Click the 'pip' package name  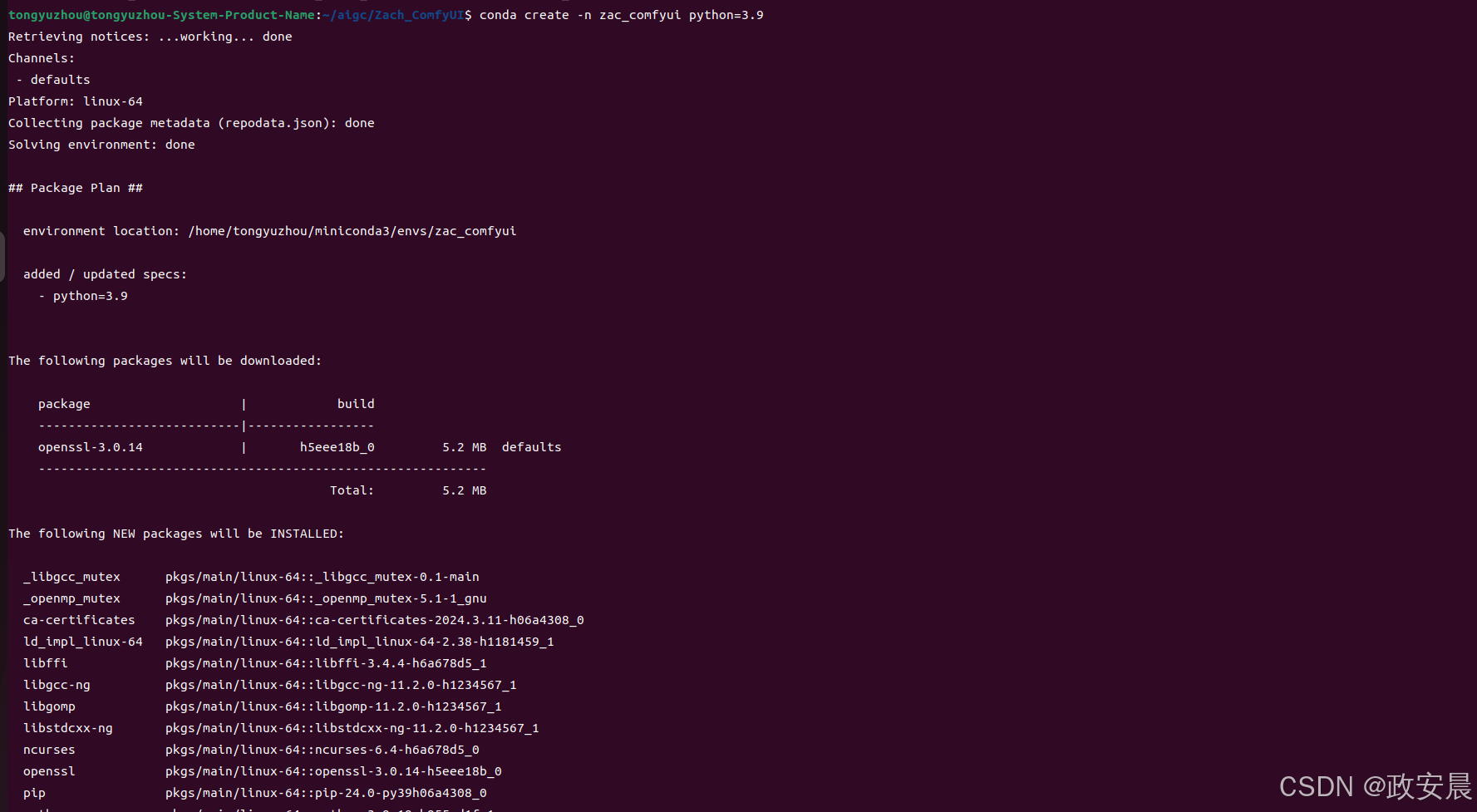pyautogui.click(x=34, y=793)
